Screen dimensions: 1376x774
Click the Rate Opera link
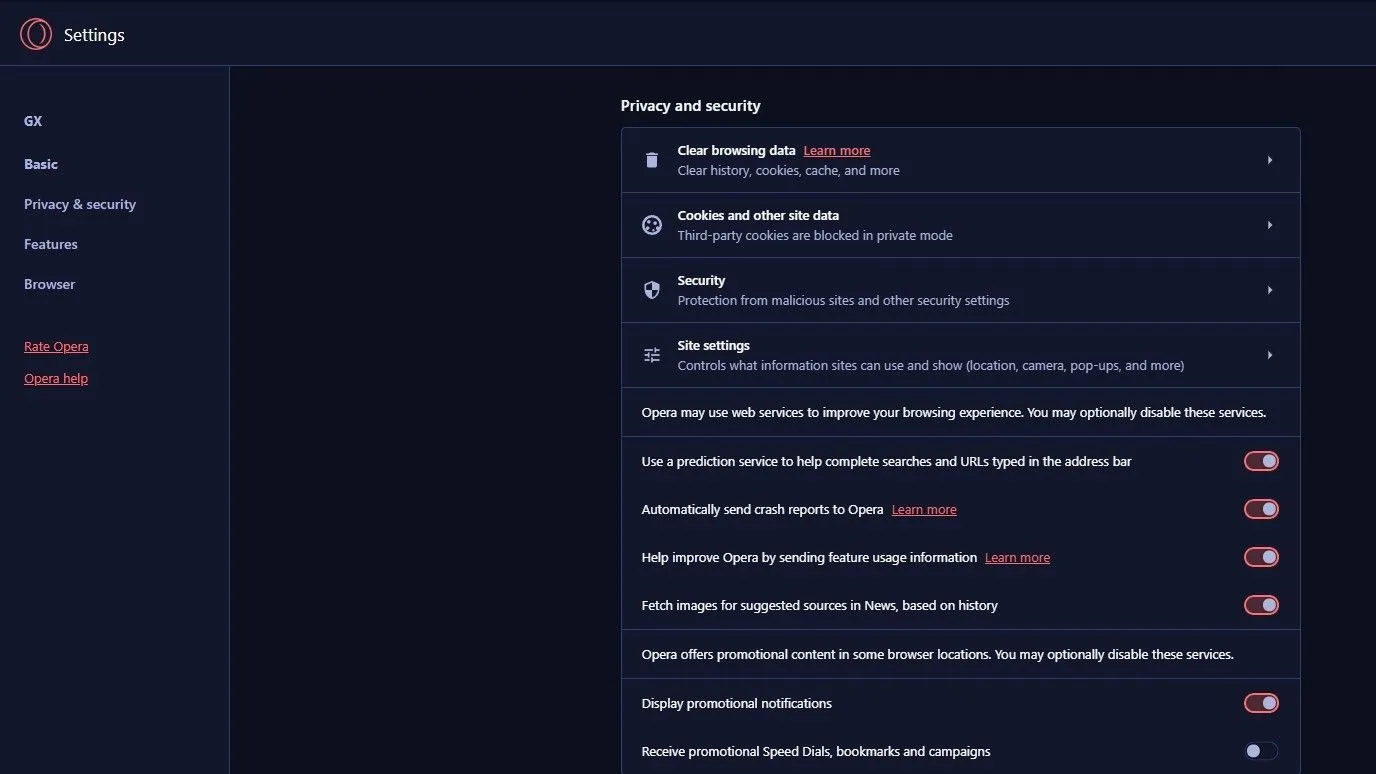click(x=56, y=346)
